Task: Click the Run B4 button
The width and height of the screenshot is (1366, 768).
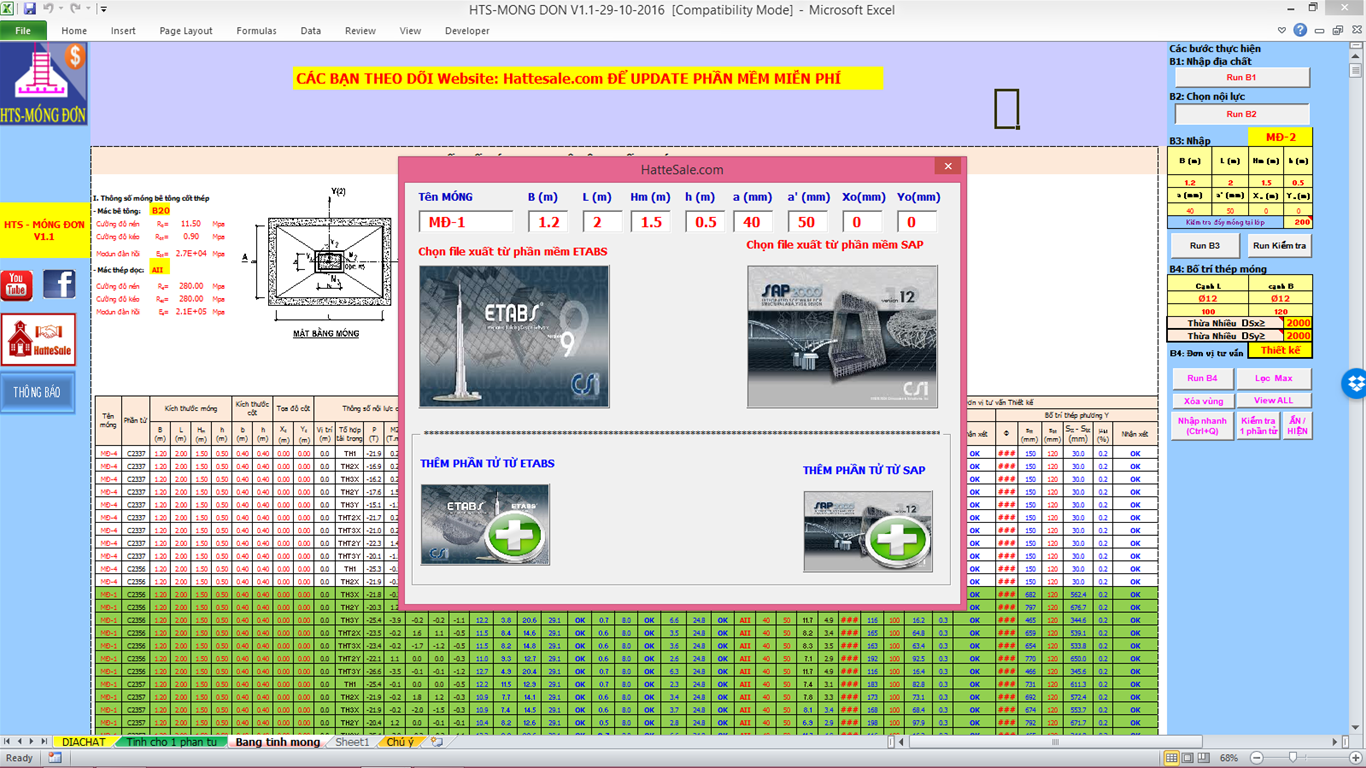Action: pos(1202,379)
